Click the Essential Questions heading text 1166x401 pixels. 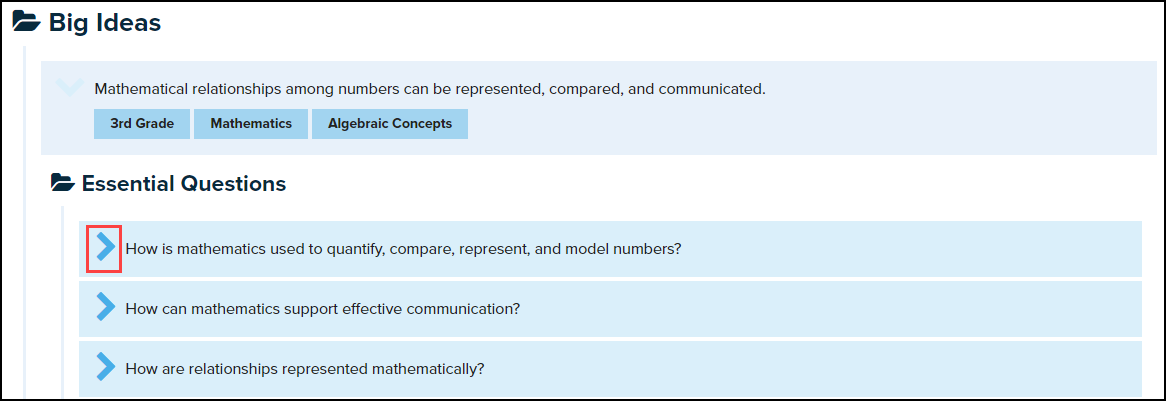pos(184,184)
